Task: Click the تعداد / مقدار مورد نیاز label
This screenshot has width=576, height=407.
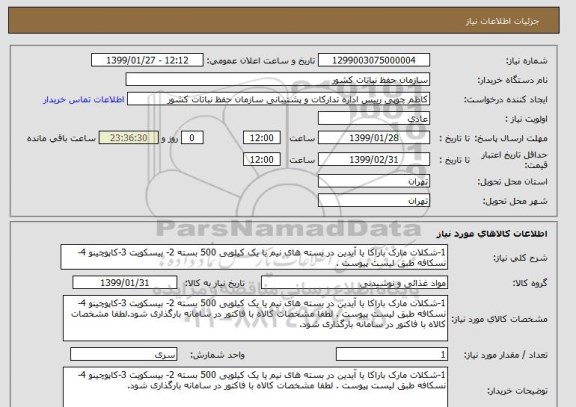Action: pyautogui.click(x=506, y=355)
